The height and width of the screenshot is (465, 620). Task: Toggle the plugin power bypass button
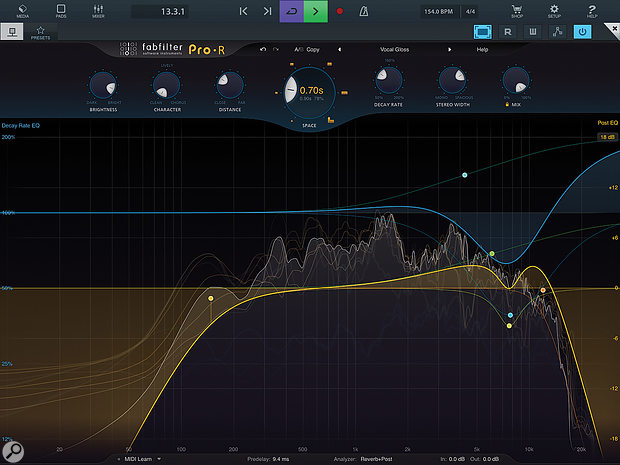(x=582, y=32)
